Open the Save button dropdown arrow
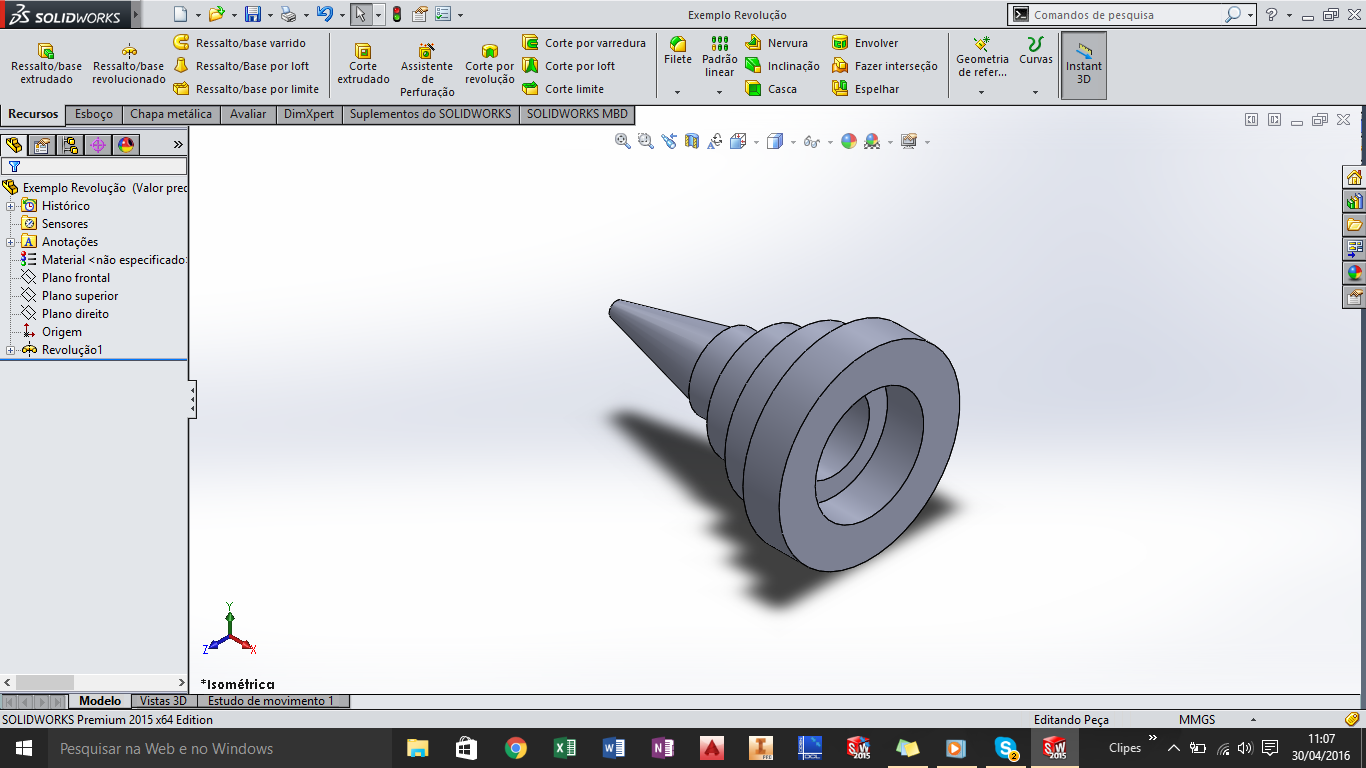Screen dimensions: 1366x768 click(x=270, y=15)
